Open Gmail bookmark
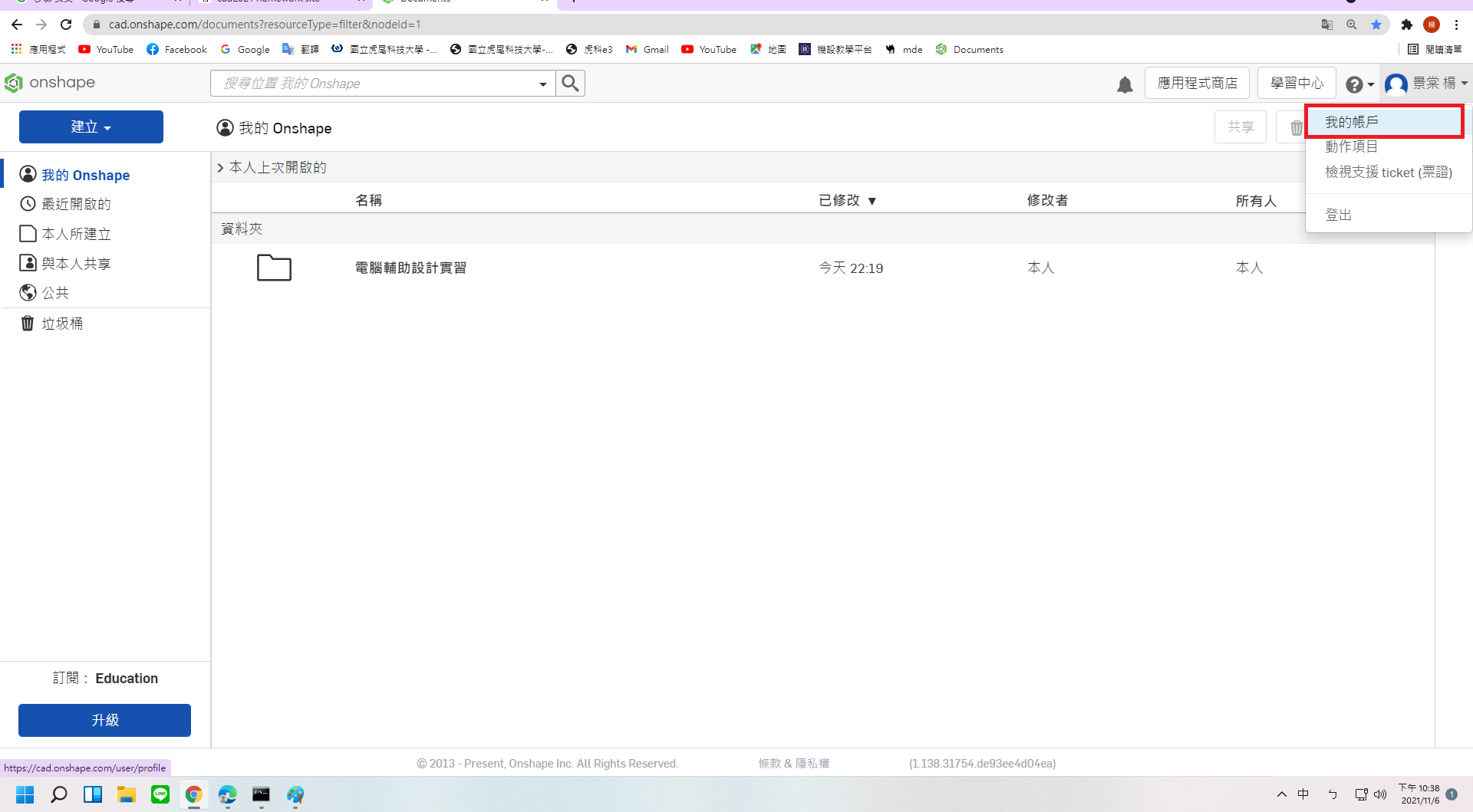Screen dimensions: 1473x812 point(648,49)
